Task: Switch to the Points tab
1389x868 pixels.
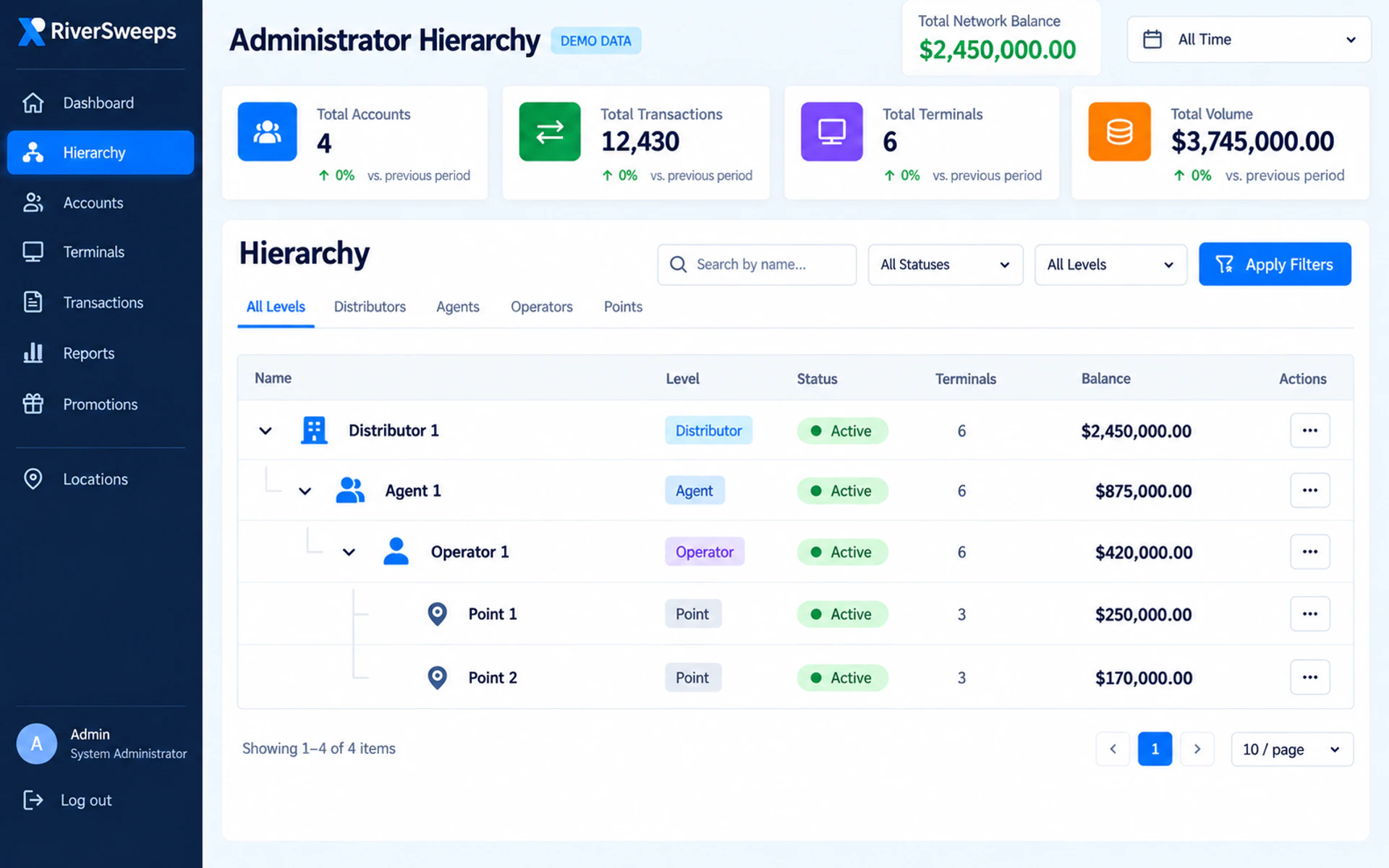Action: pos(623,307)
